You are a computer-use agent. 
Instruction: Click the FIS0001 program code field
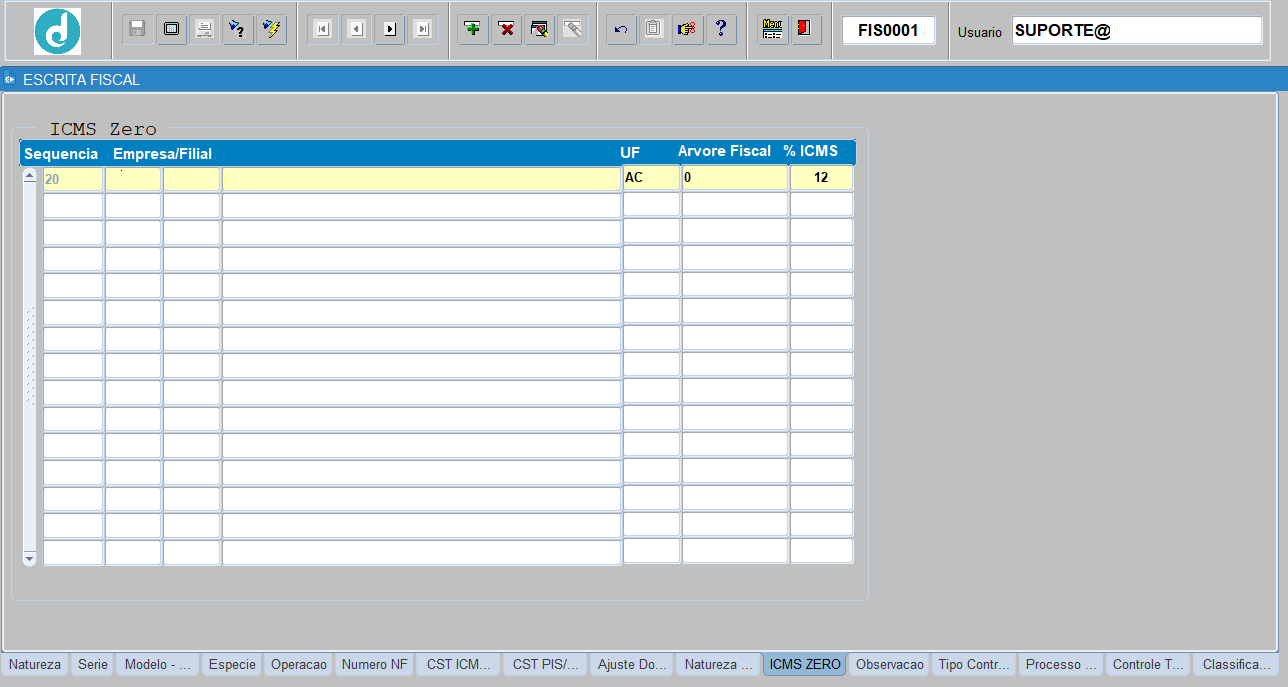pos(888,31)
